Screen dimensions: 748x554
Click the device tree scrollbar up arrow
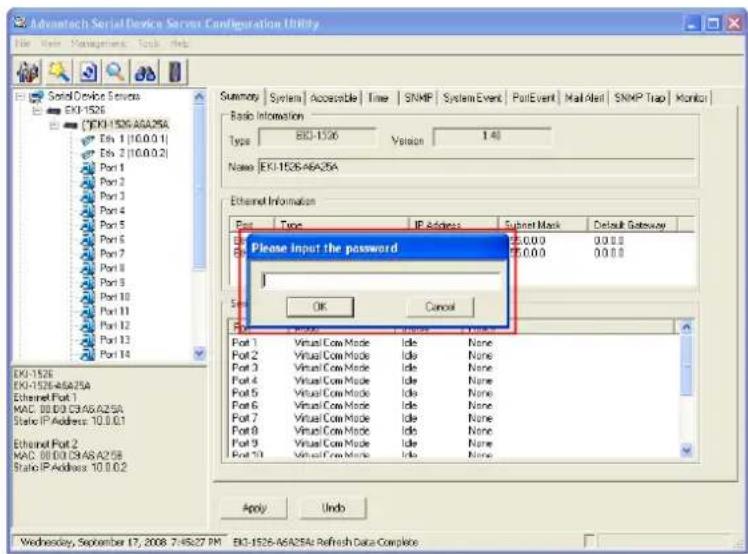199,97
